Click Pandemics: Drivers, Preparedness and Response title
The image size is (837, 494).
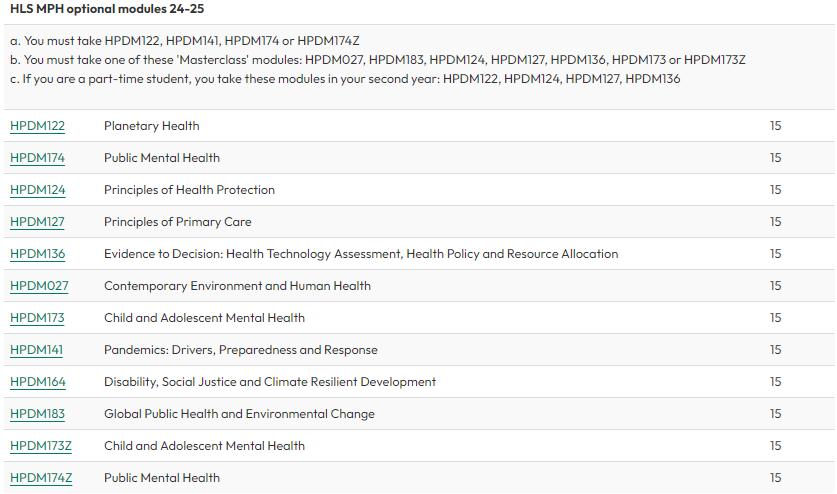pos(241,350)
